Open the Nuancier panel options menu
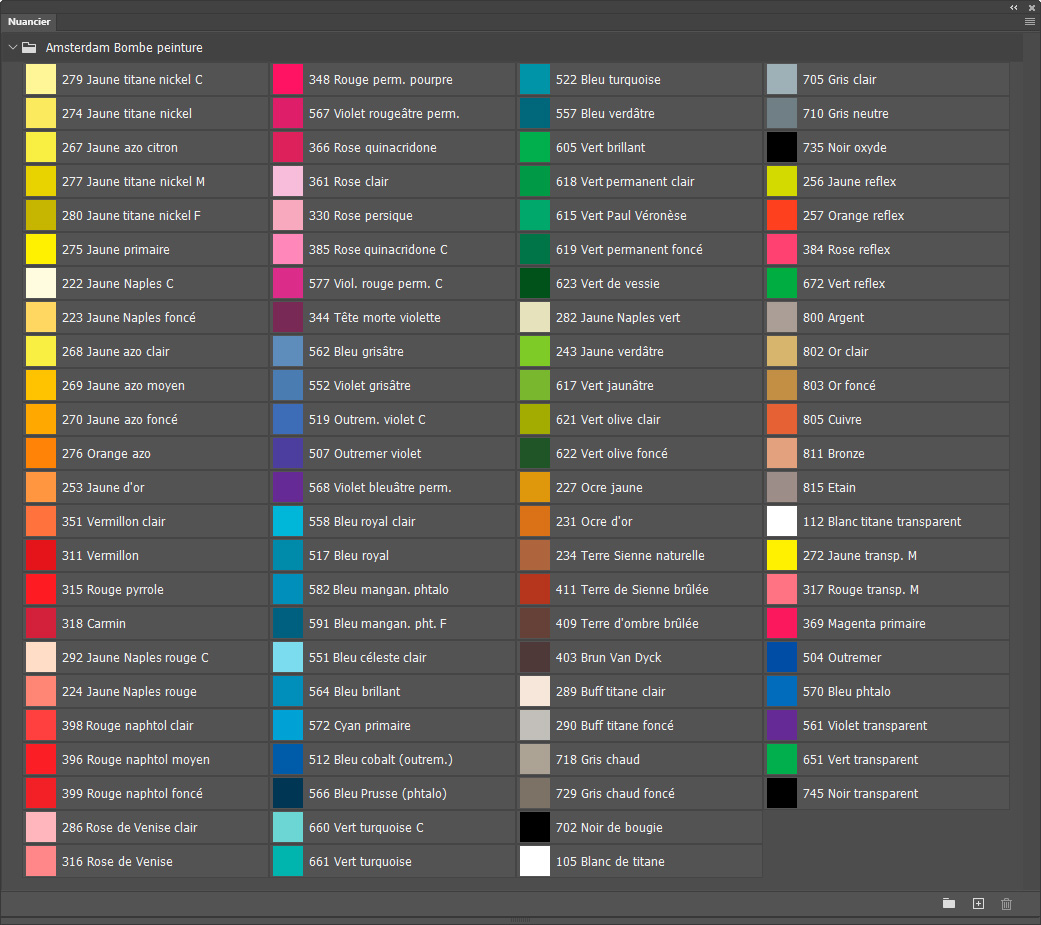Viewport: 1041px width, 925px height. [1030, 22]
